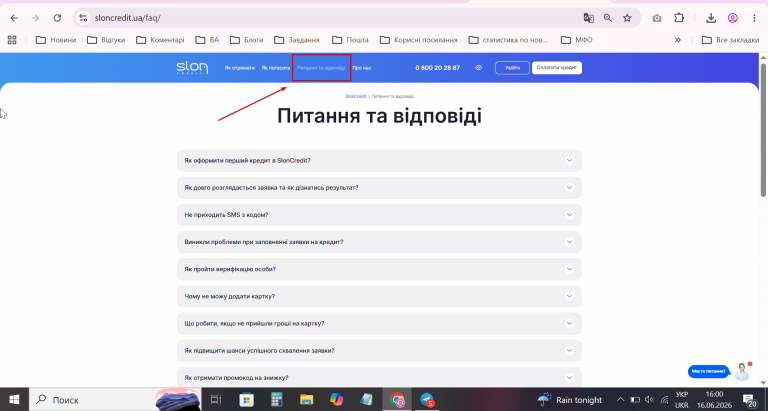Open the Chrome three-dot menu

point(754,18)
